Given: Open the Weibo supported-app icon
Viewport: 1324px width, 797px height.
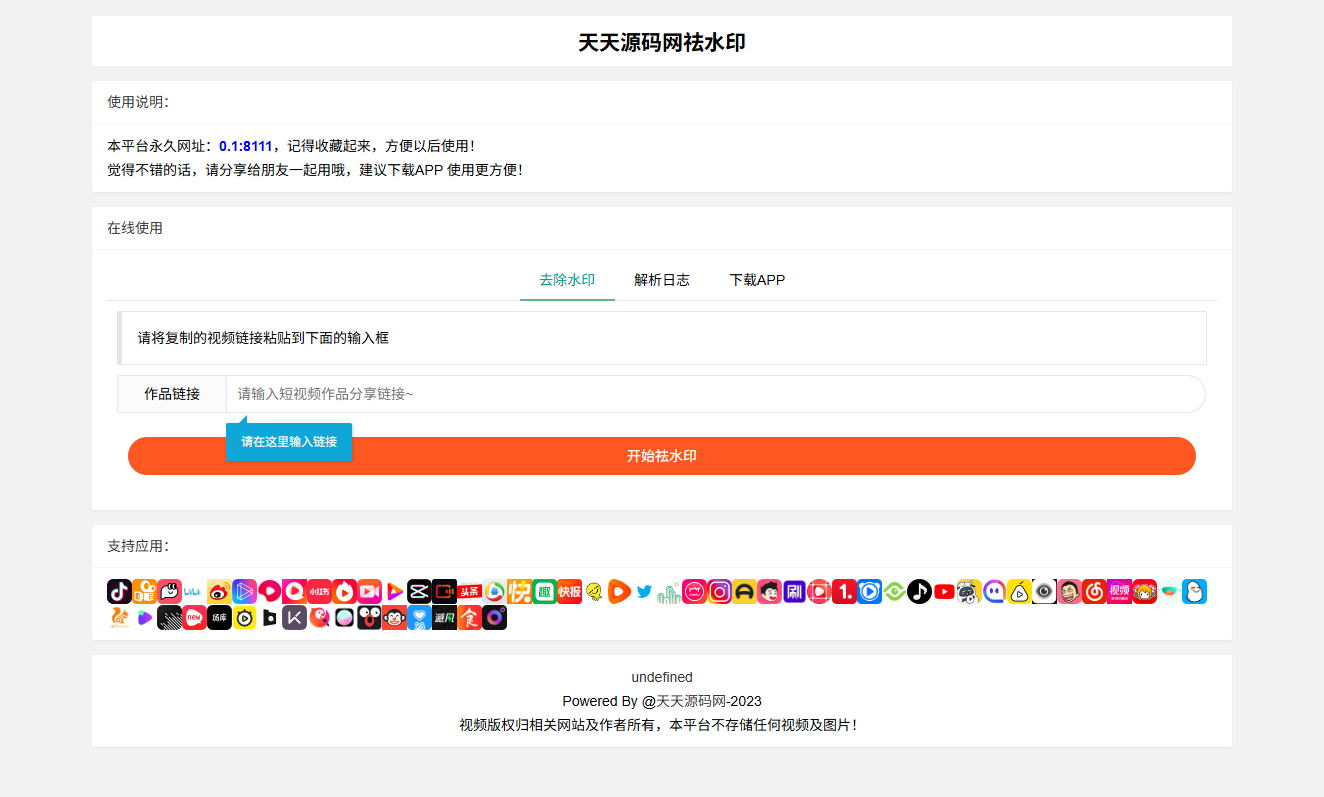Looking at the screenshot, I should pos(218,591).
